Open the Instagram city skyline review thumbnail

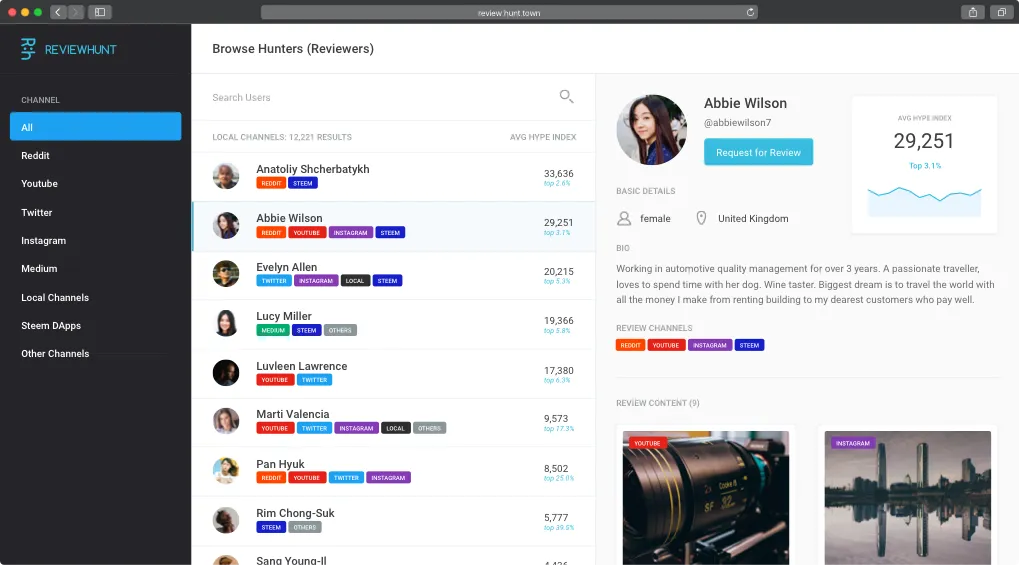[907, 497]
